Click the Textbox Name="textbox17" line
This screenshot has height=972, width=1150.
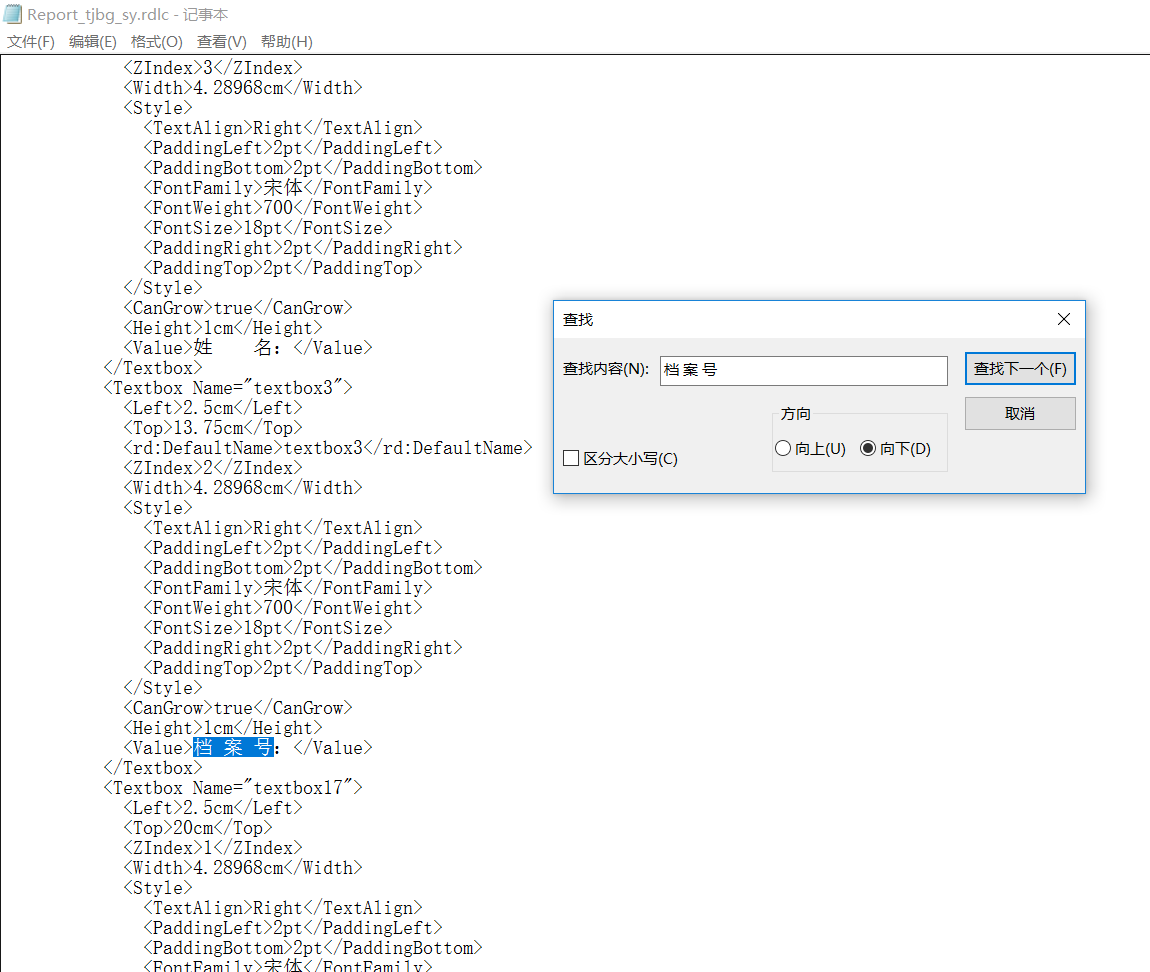coord(233,788)
